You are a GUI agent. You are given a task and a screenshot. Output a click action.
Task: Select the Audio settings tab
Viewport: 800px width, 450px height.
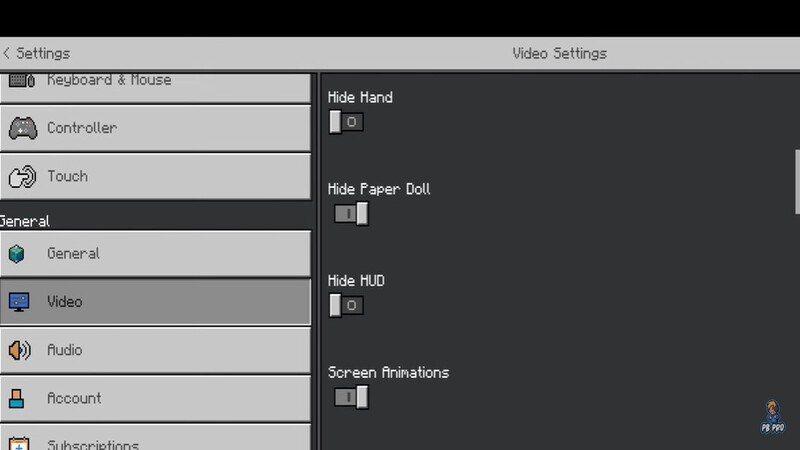(x=155, y=350)
